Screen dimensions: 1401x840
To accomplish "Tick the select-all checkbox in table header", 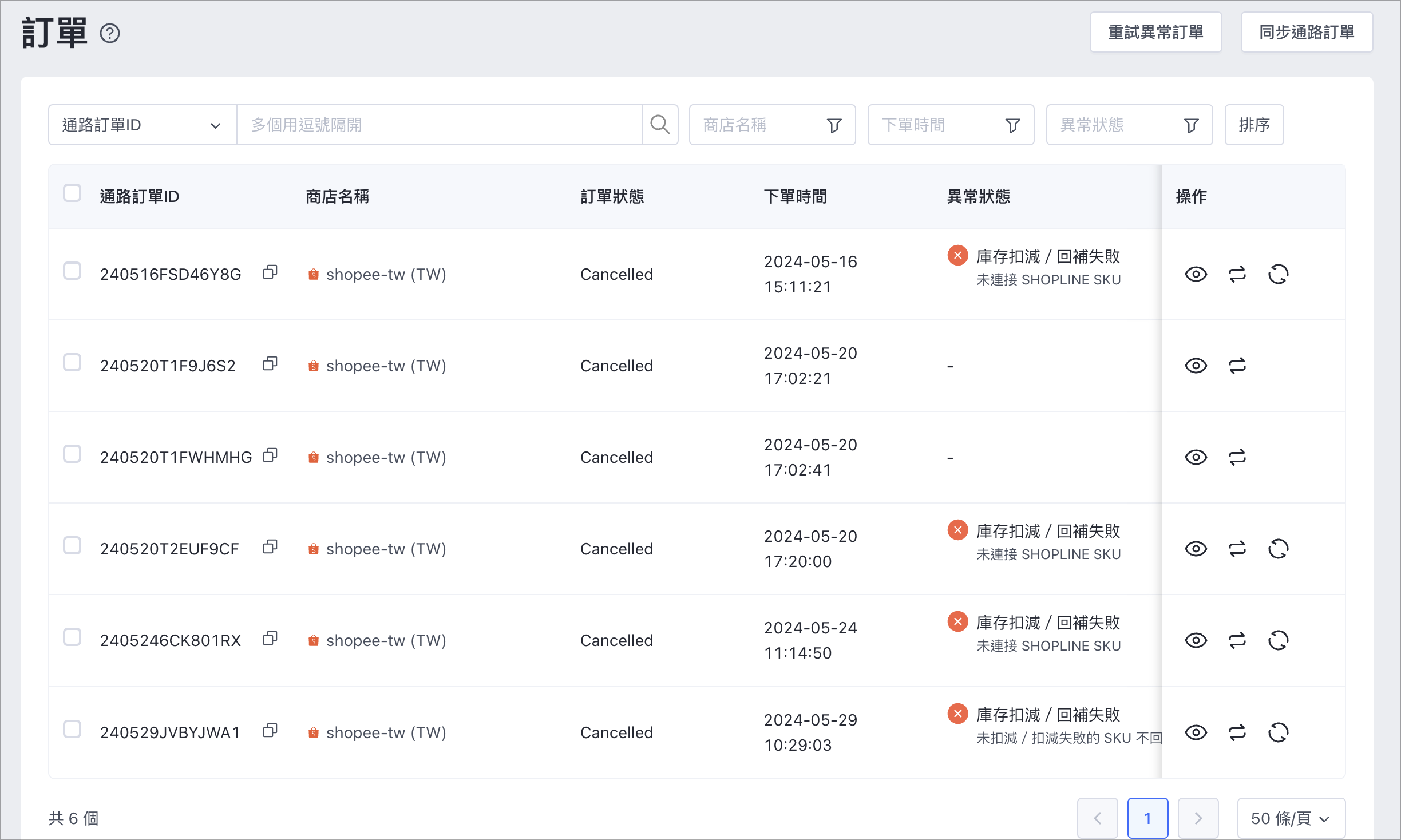I will 72,193.
